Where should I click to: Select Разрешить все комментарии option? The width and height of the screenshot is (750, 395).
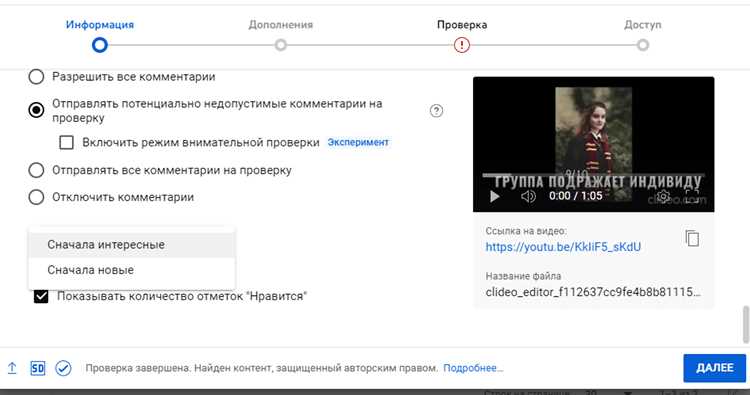click(x=36, y=77)
